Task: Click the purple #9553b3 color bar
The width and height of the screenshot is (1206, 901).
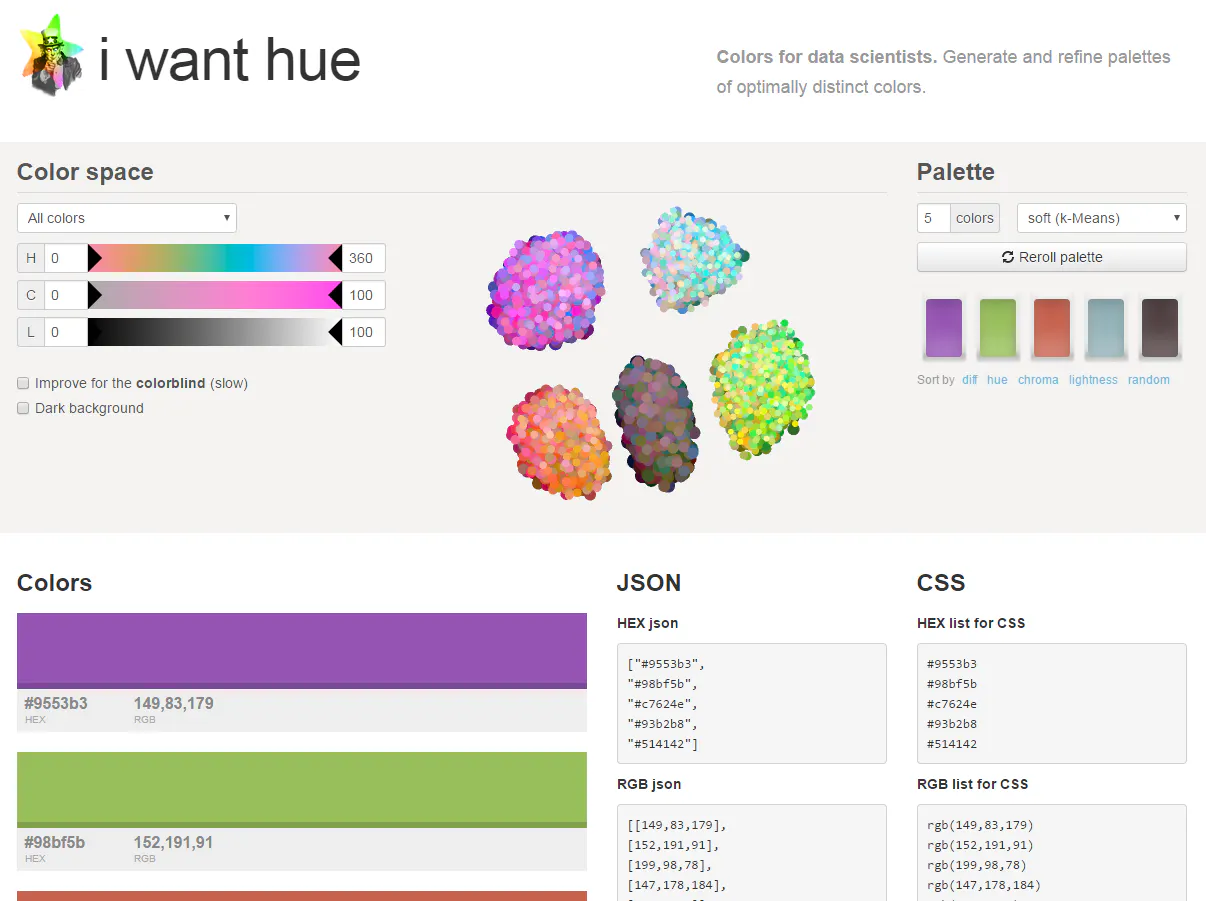Action: [x=302, y=650]
